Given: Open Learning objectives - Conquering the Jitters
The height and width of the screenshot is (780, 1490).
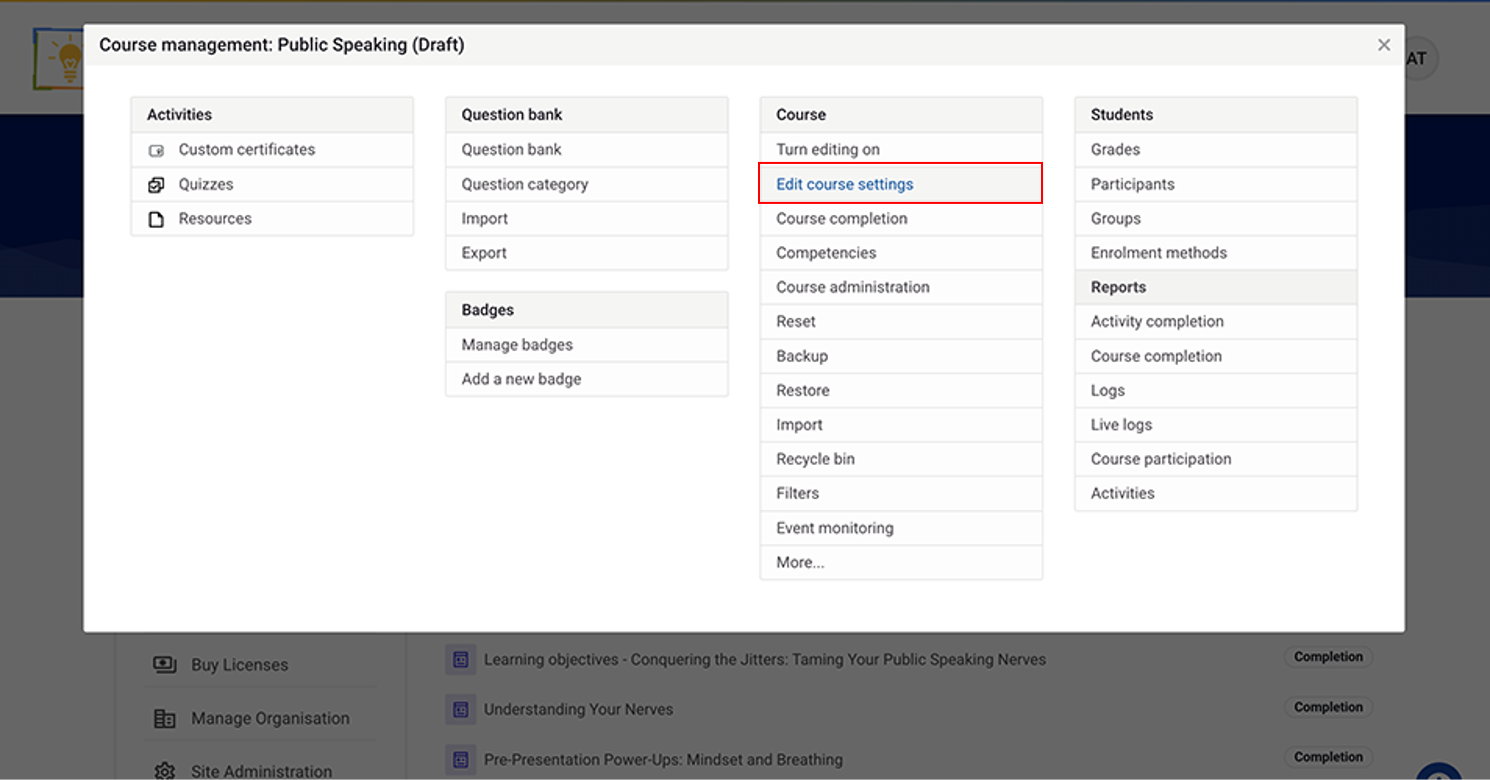Looking at the screenshot, I should [765, 660].
